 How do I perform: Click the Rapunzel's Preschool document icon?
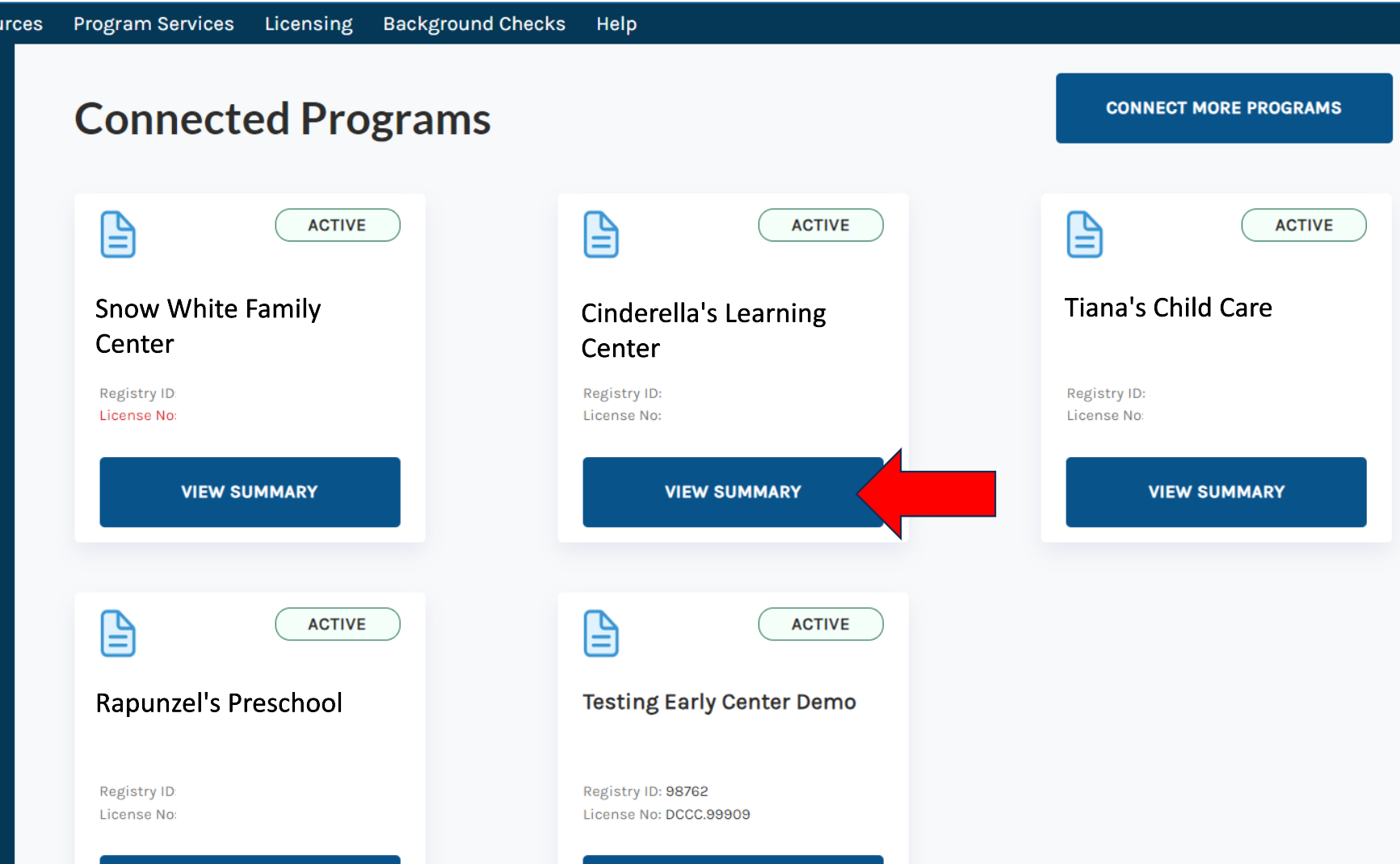click(118, 633)
